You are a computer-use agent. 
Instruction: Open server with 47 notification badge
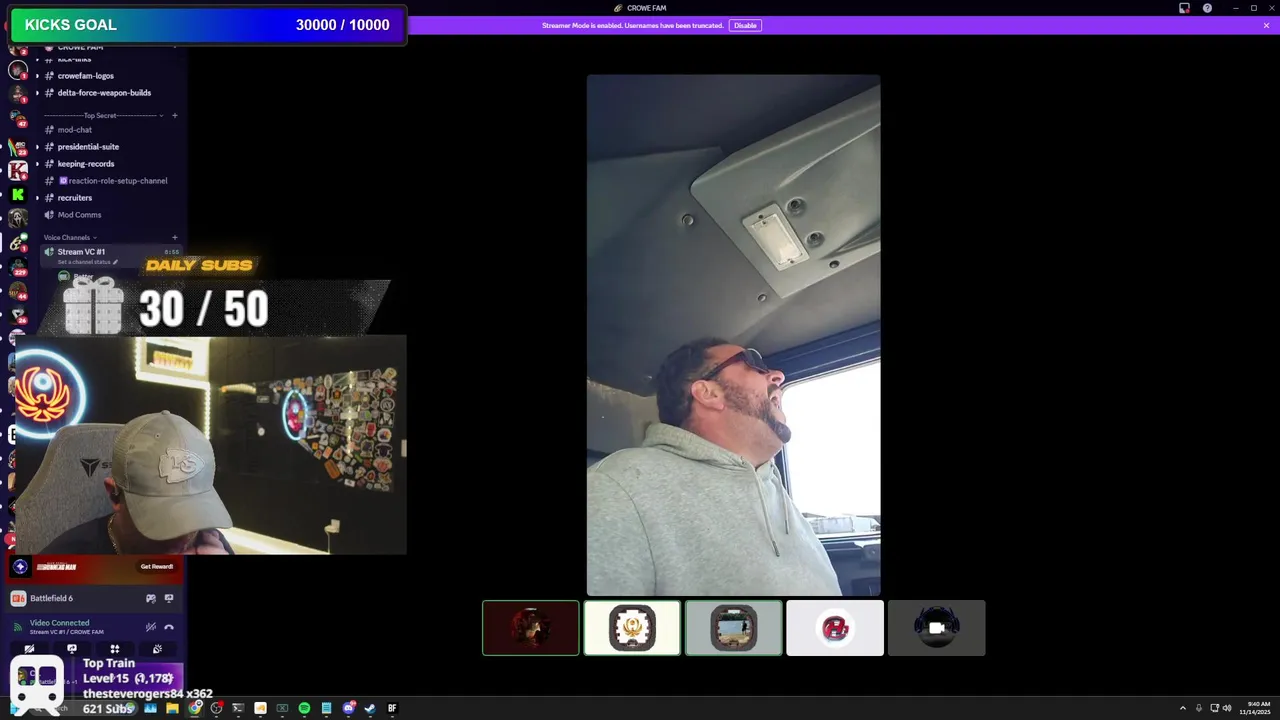click(x=18, y=118)
